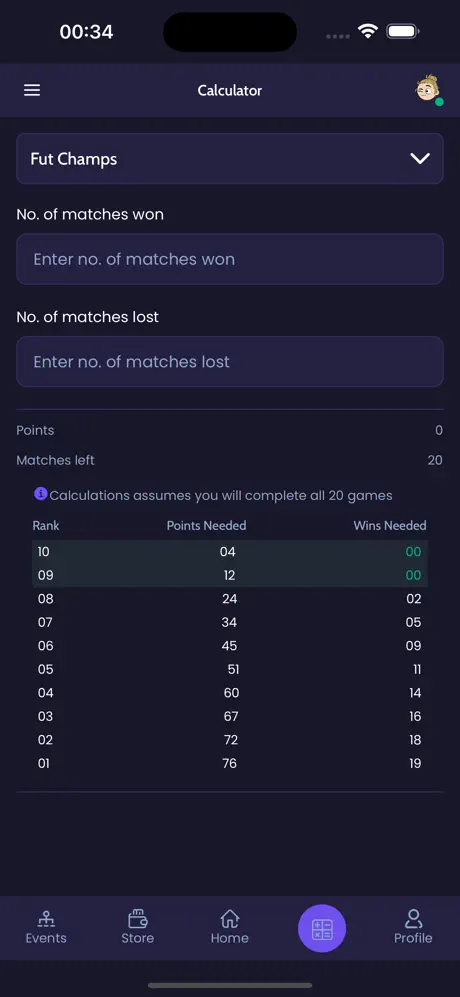
Task: Open the Profile person icon
Action: [x=413, y=919]
